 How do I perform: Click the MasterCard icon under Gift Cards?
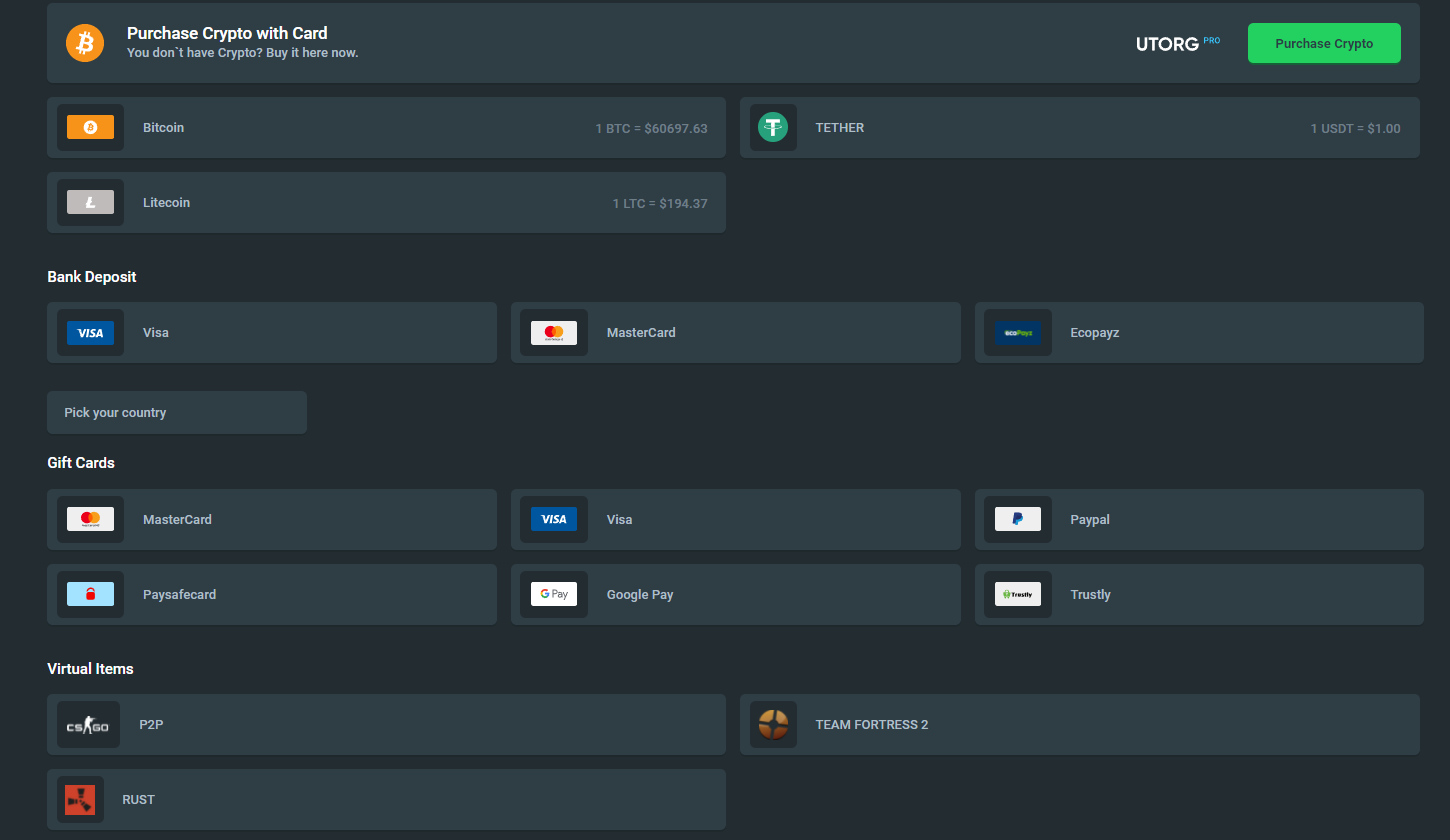point(90,519)
